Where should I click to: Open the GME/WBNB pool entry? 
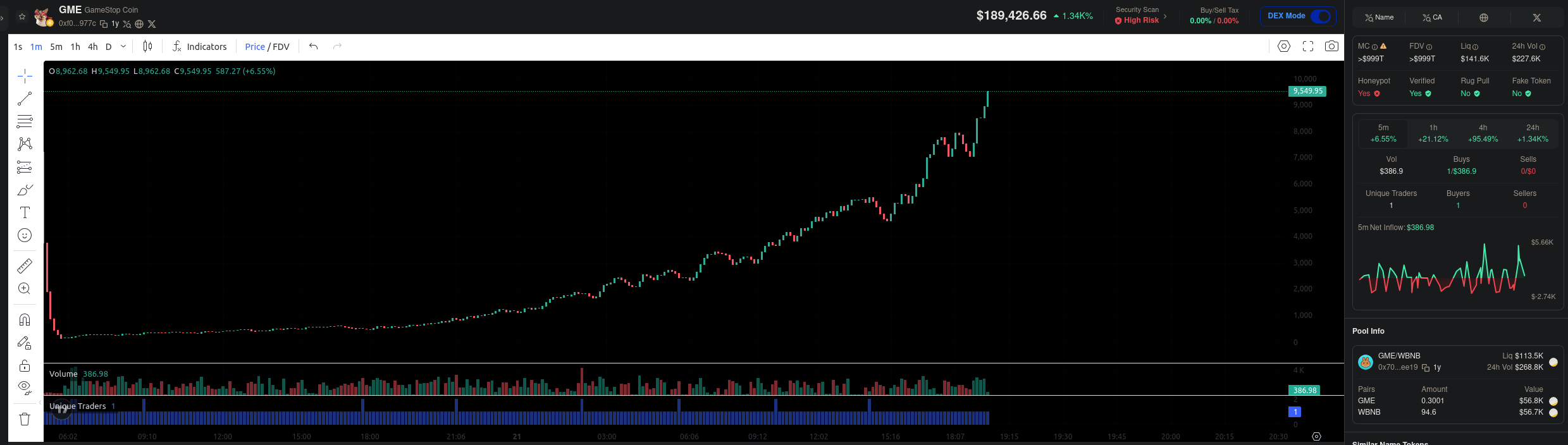coord(1457,362)
